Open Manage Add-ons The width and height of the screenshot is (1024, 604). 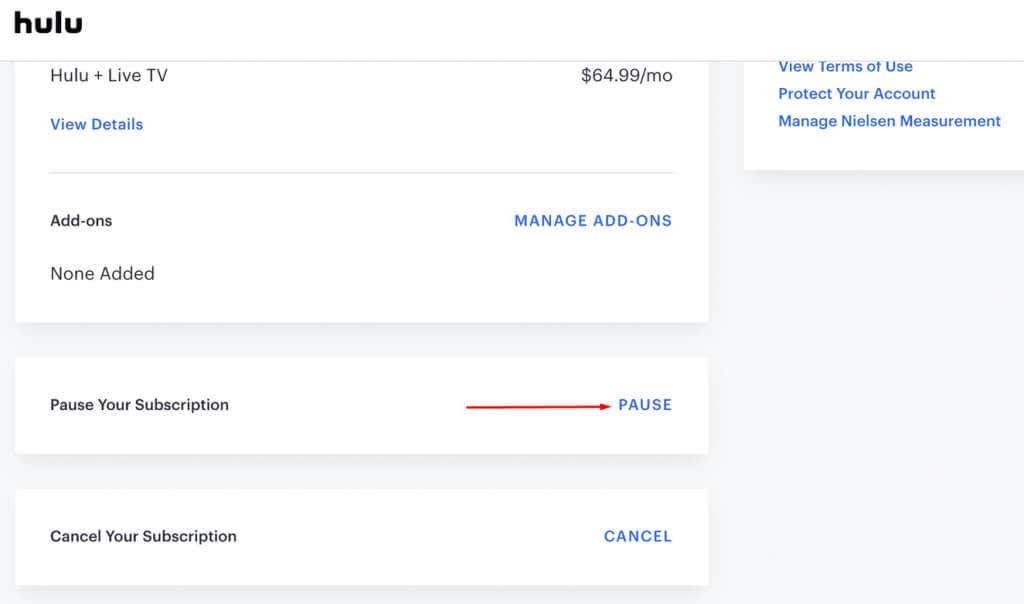click(592, 220)
